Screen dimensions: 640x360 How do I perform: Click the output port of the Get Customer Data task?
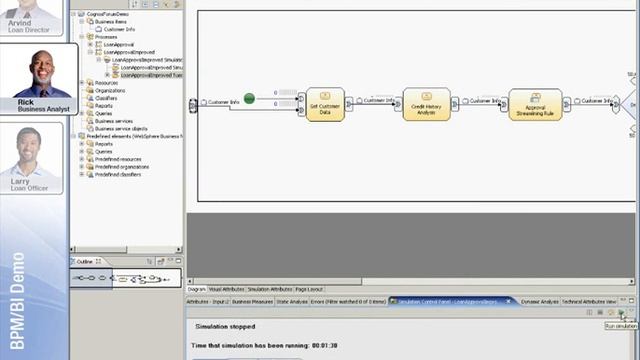349,104
